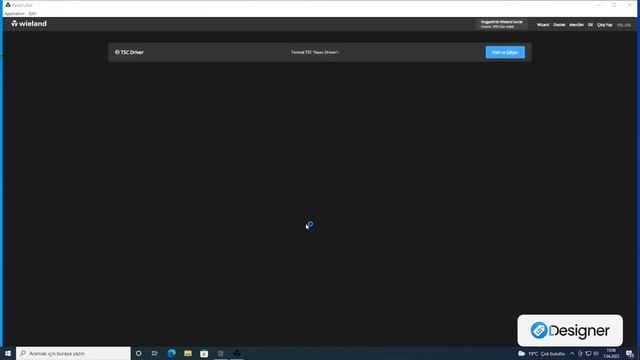Image resolution: width=640 pixels, height=360 pixels.
Task: Click the taskbar clock and date
Action: point(611,353)
